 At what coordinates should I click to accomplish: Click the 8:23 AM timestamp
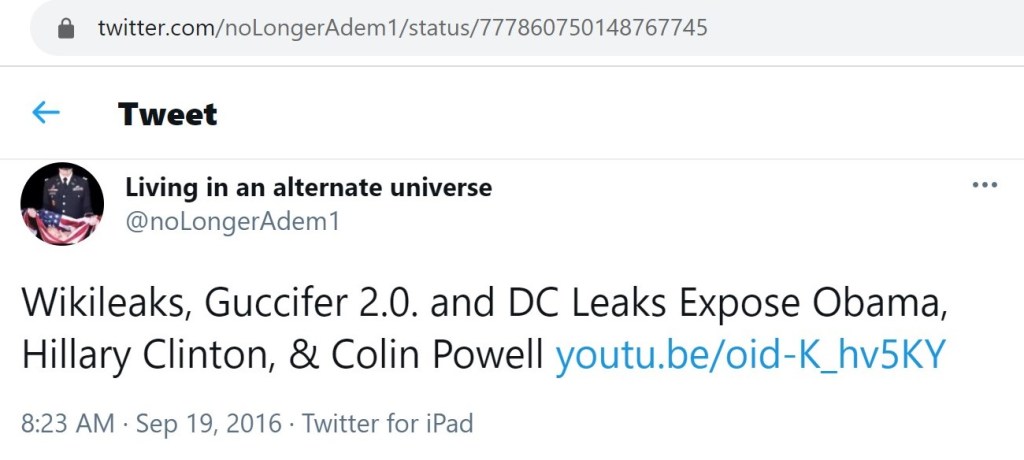[67, 424]
